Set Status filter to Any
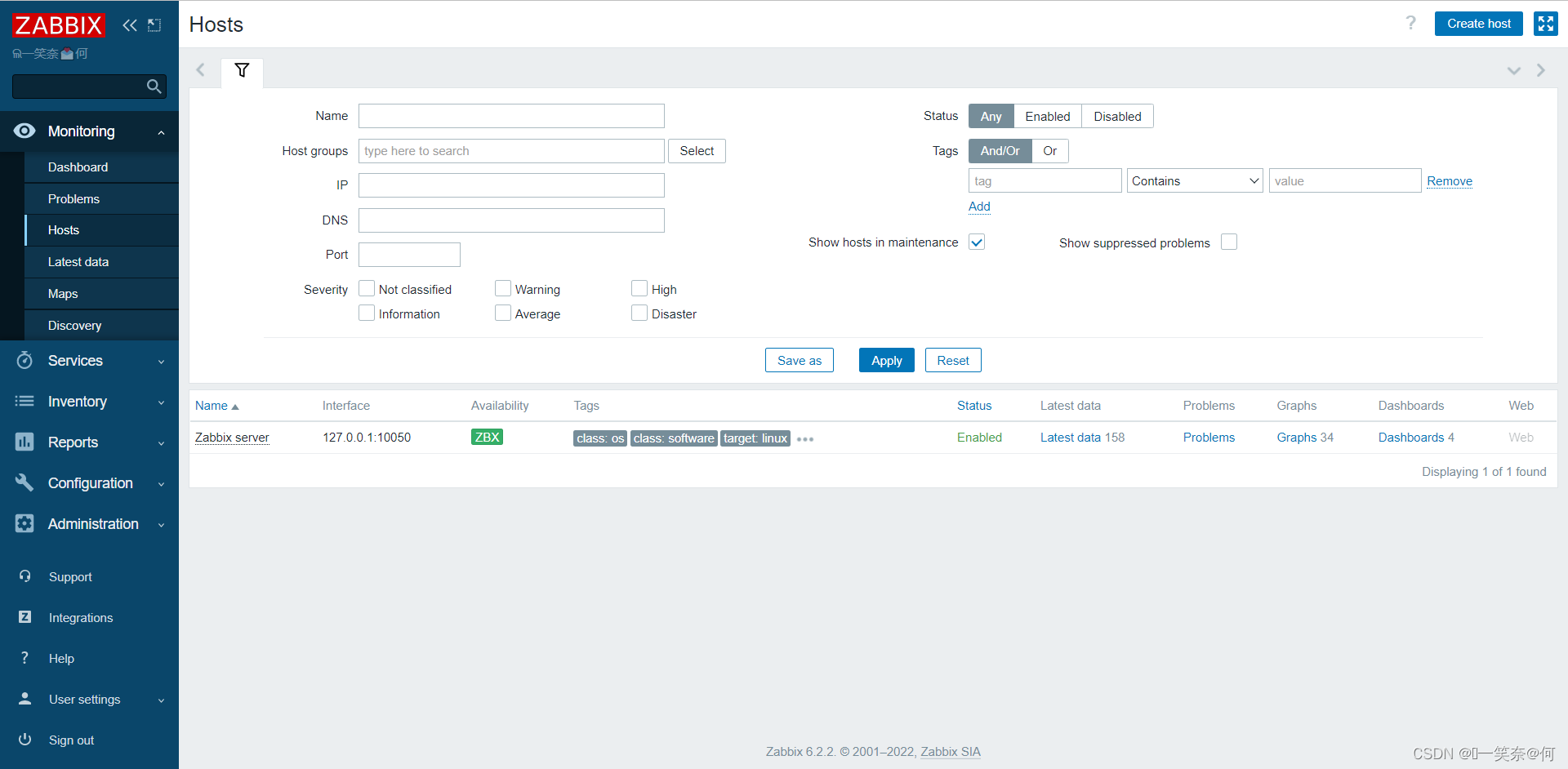This screenshot has width=1568, height=769. (991, 116)
